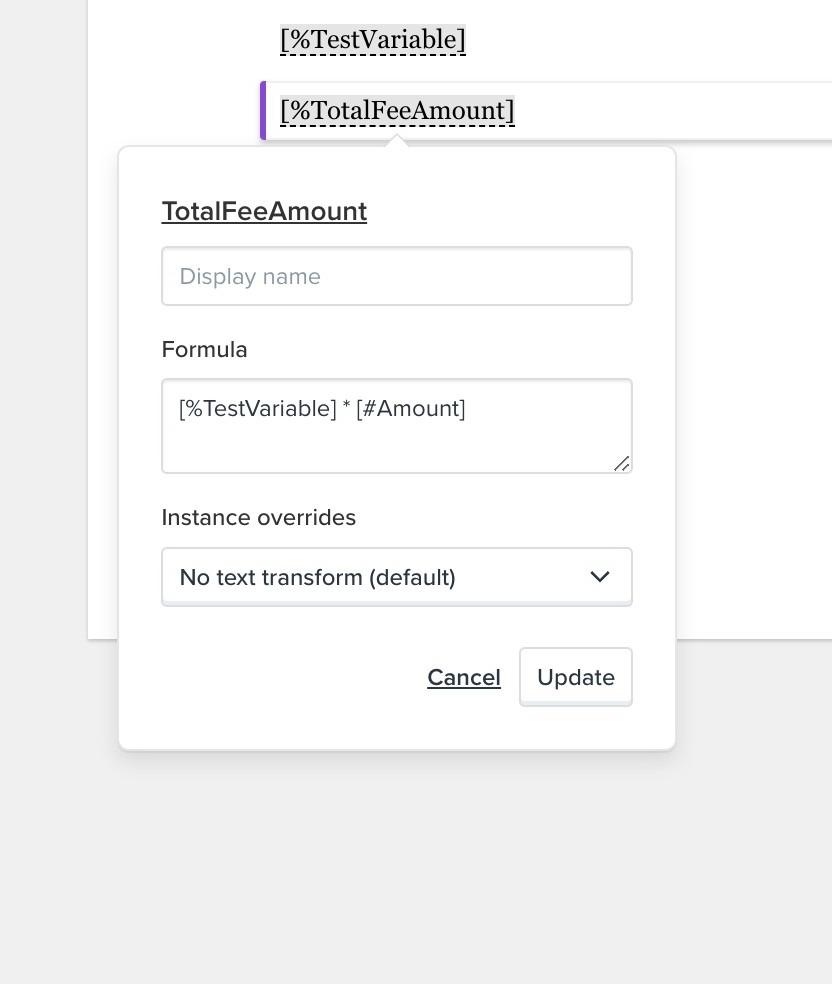
Task: Click the popover pointer arrow tip
Action: click(x=397, y=142)
